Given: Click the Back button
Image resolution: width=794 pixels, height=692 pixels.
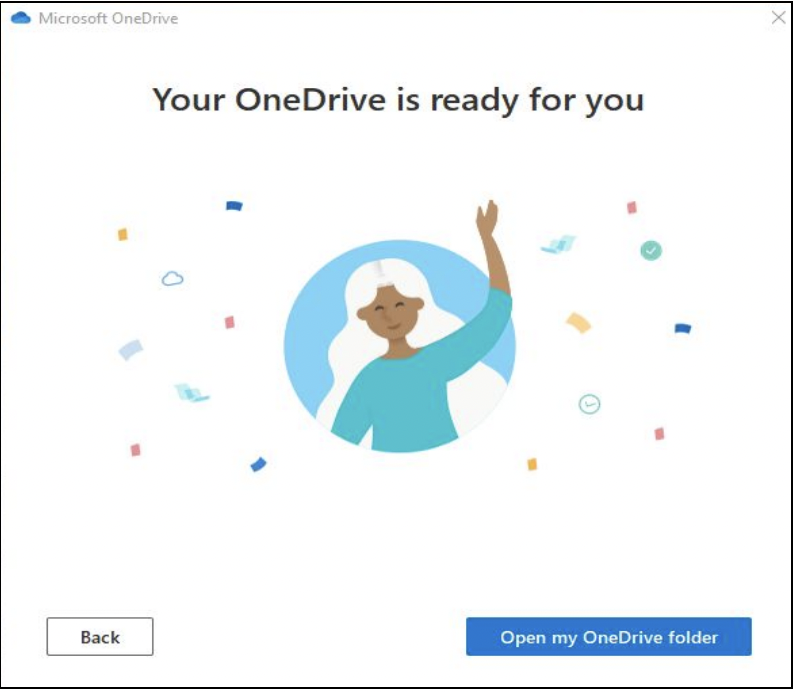Looking at the screenshot, I should pos(100,636).
